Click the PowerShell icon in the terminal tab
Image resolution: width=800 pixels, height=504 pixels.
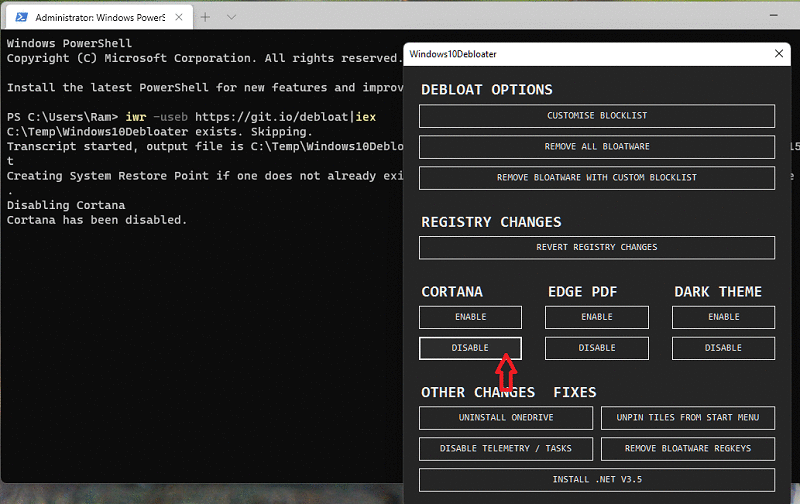pos(20,18)
